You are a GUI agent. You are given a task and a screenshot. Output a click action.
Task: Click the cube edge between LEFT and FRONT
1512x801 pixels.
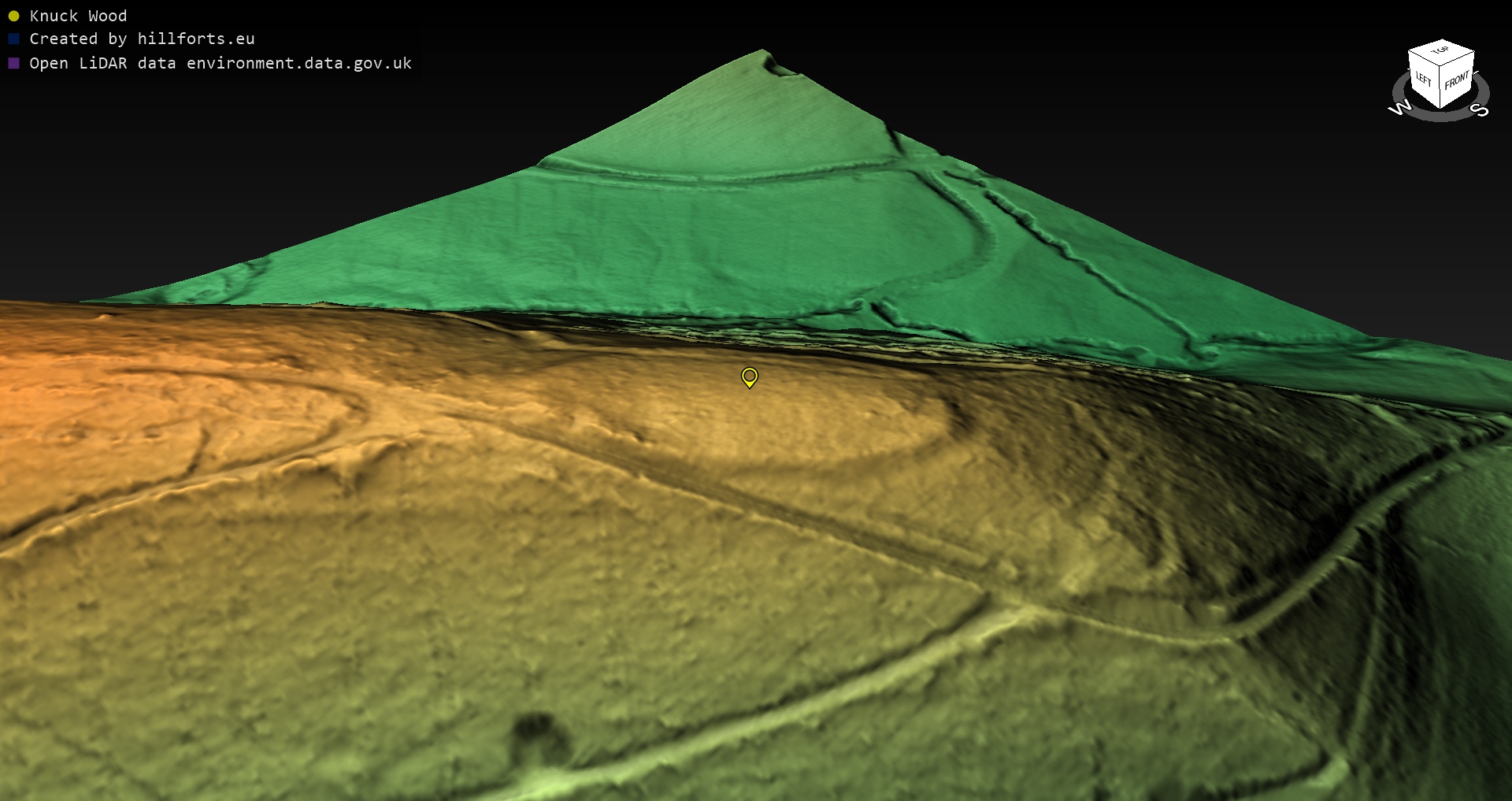coord(1441,87)
